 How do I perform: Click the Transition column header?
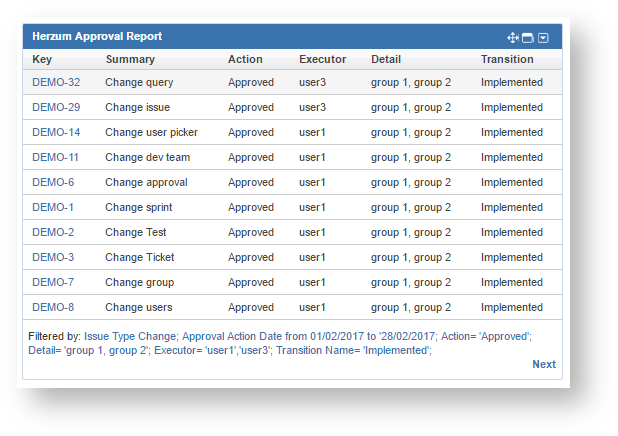tap(507, 60)
